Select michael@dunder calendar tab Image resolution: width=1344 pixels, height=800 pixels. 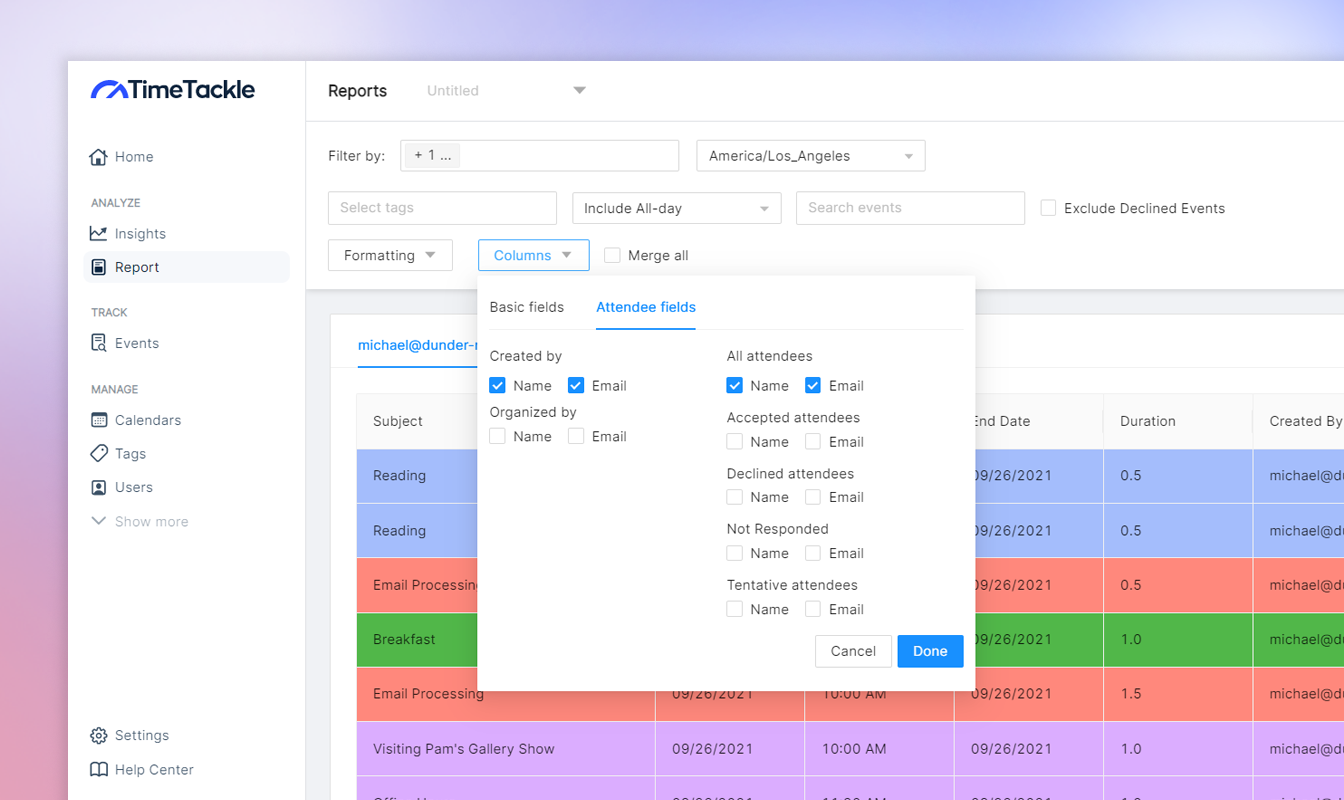[418, 345]
